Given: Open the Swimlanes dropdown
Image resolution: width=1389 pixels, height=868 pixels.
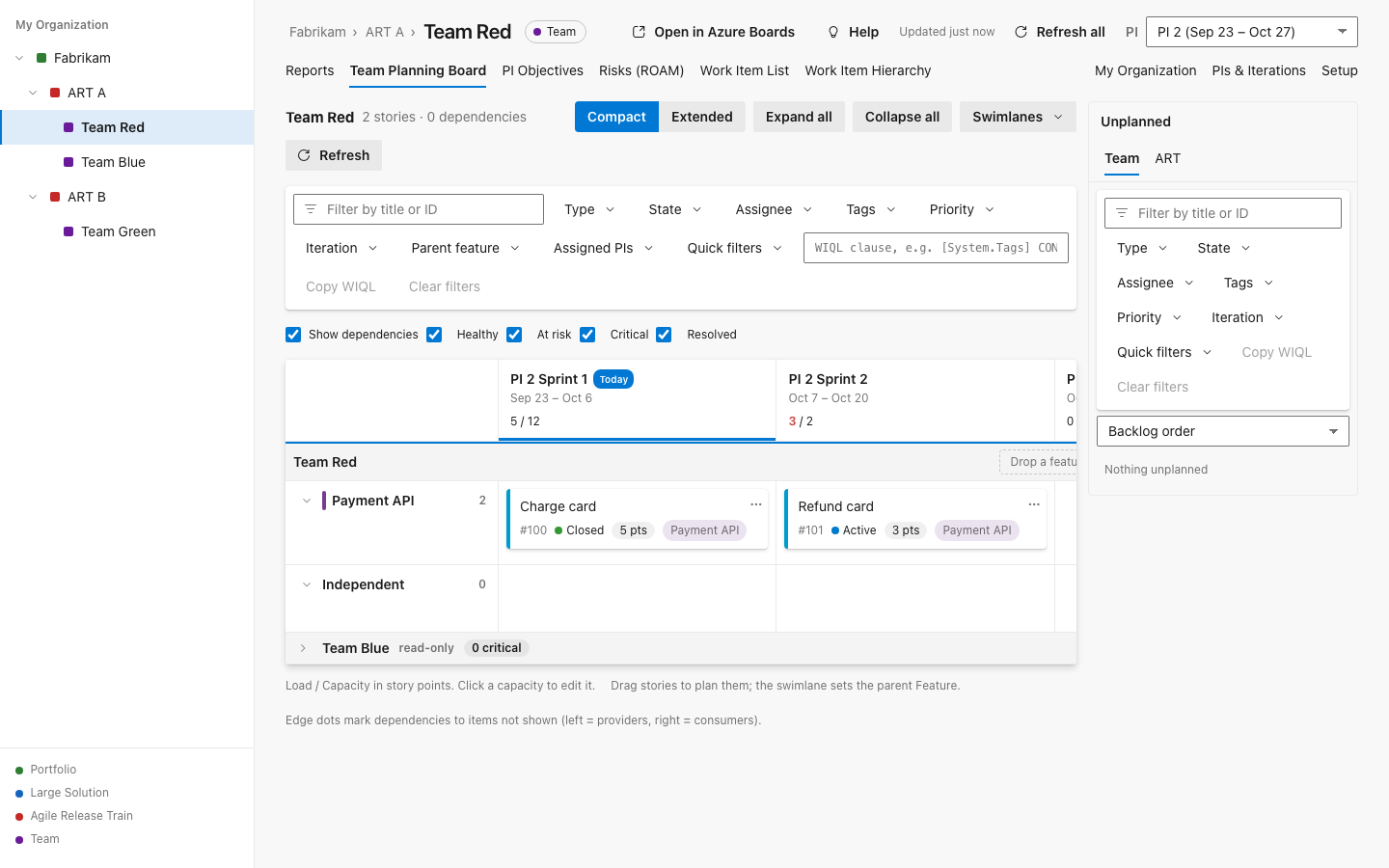Looking at the screenshot, I should (1018, 117).
